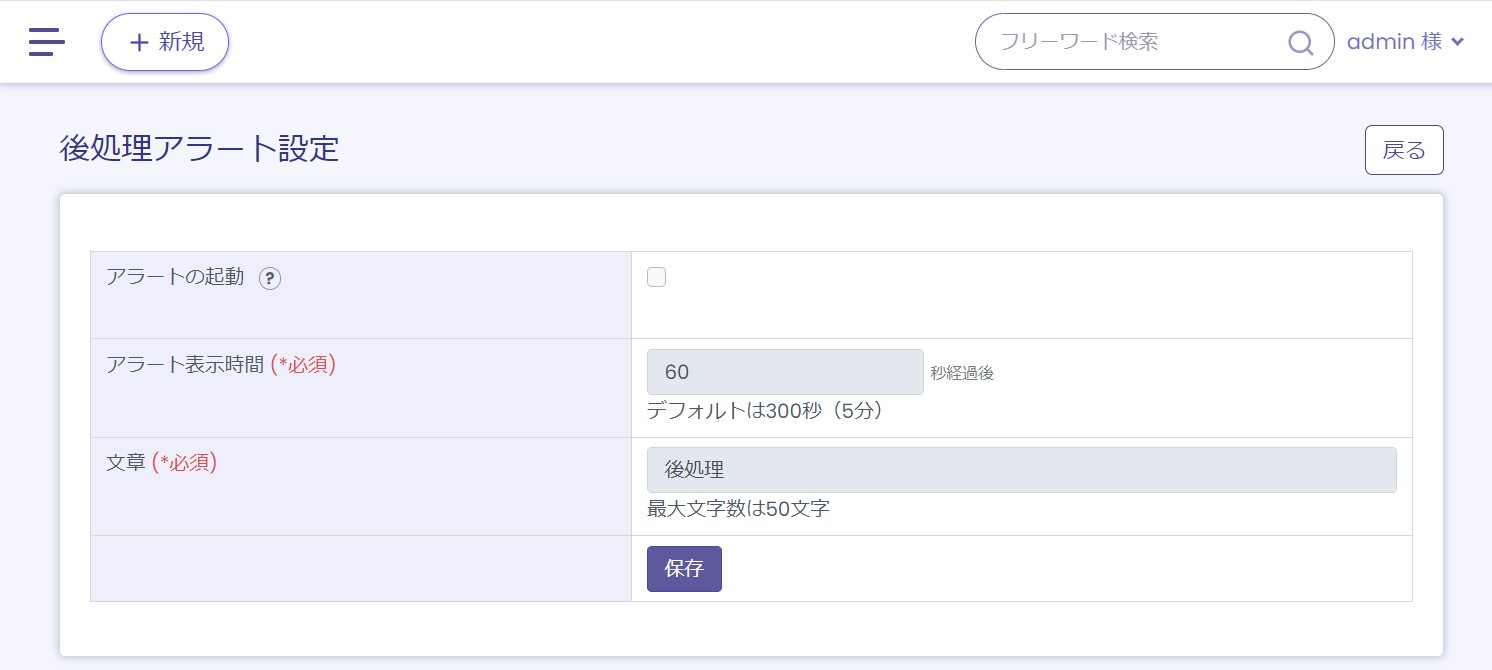
Task: Click the デフォルトは300秒 hint text
Action: click(765, 410)
